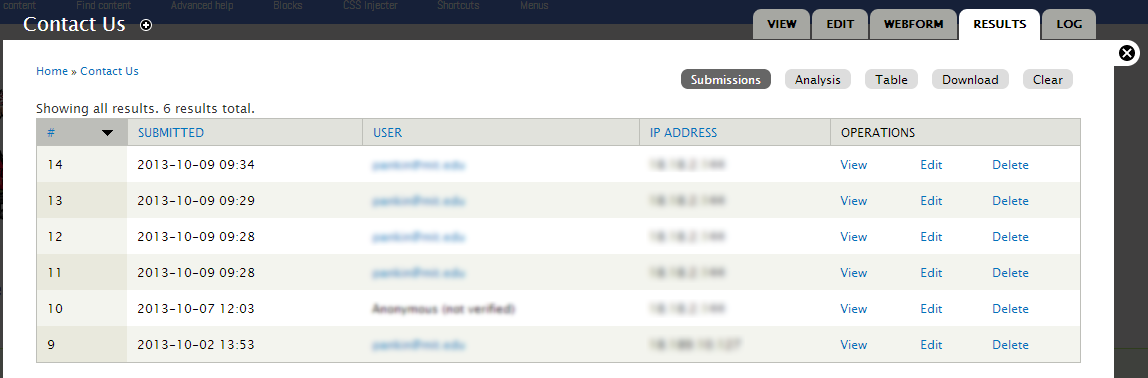1148x378 pixels.
Task: Close the overlay with the X icon
Action: [x=1128, y=53]
